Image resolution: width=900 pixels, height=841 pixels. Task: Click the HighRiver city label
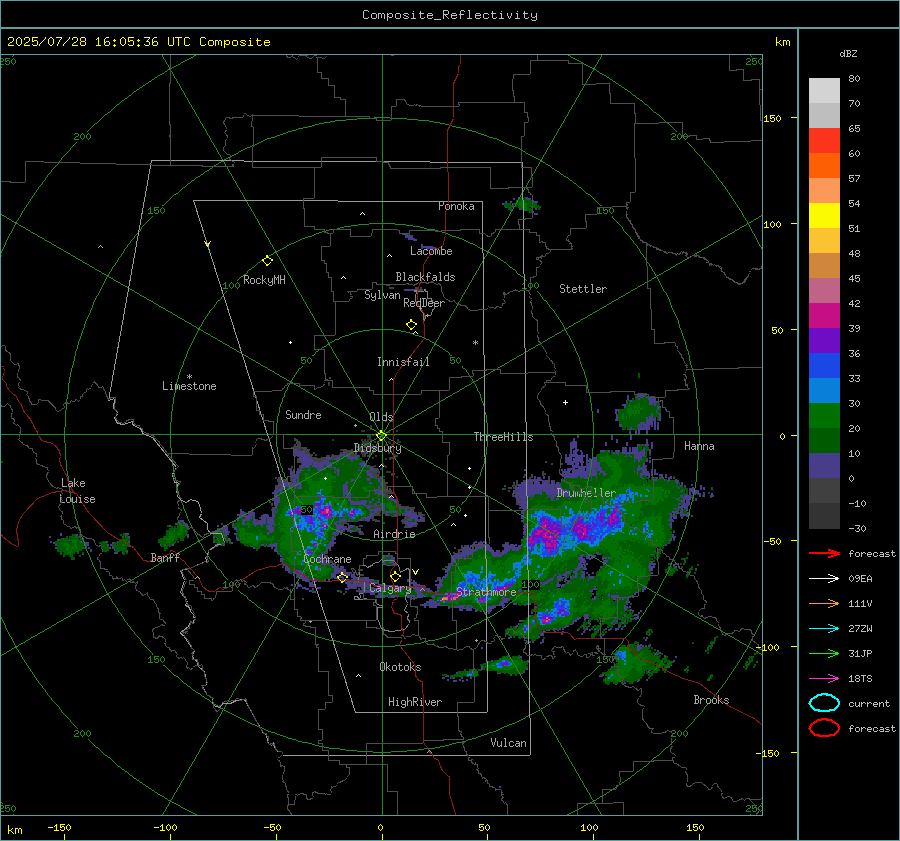pos(415,702)
